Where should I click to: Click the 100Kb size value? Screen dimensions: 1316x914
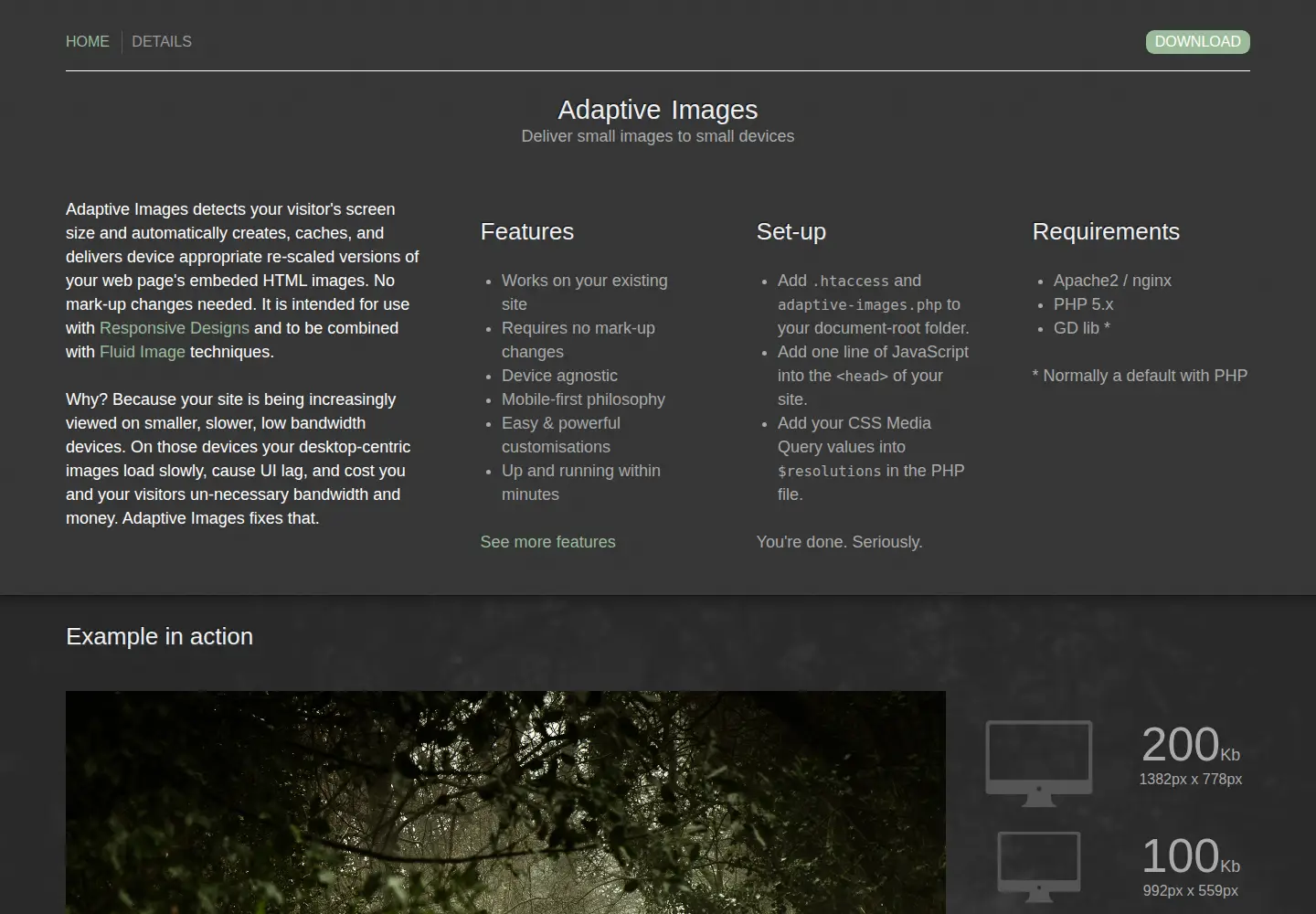1191,856
